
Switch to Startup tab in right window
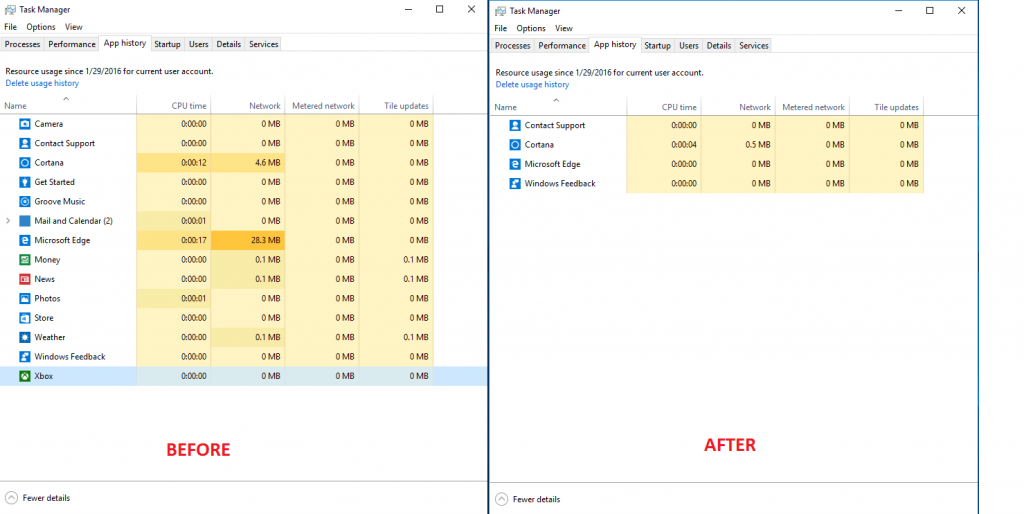(x=658, y=46)
